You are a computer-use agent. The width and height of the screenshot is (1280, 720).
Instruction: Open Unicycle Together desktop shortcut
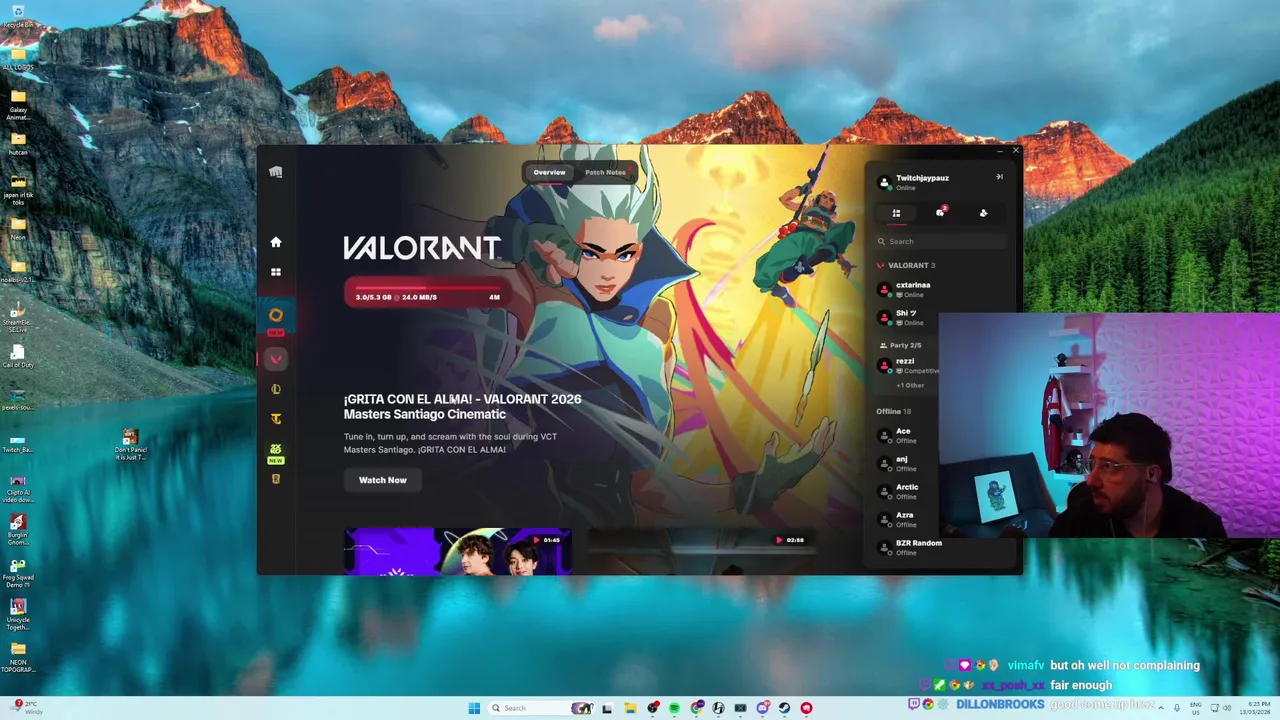(x=18, y=614)
